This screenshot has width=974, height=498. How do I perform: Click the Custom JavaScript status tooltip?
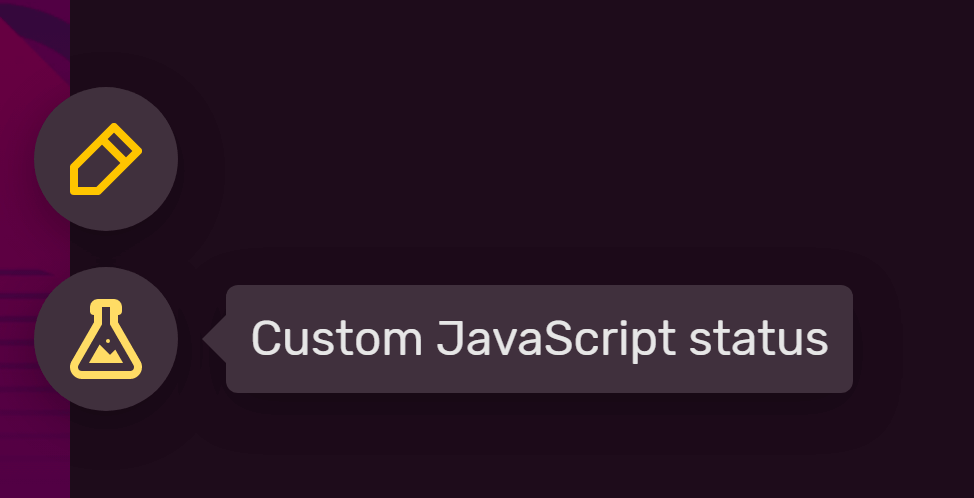(x=539, y=339)
